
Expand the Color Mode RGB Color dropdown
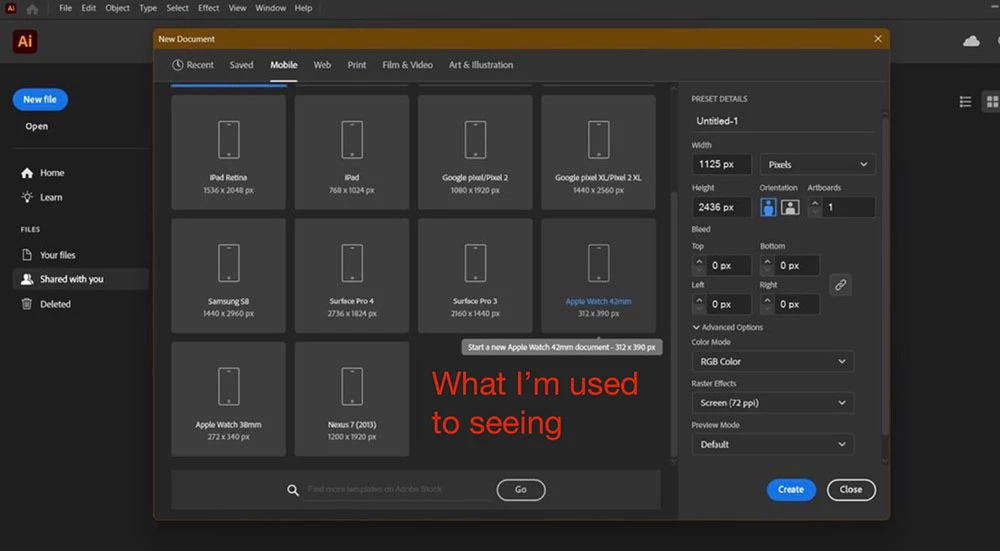click(x=772, y=362)
